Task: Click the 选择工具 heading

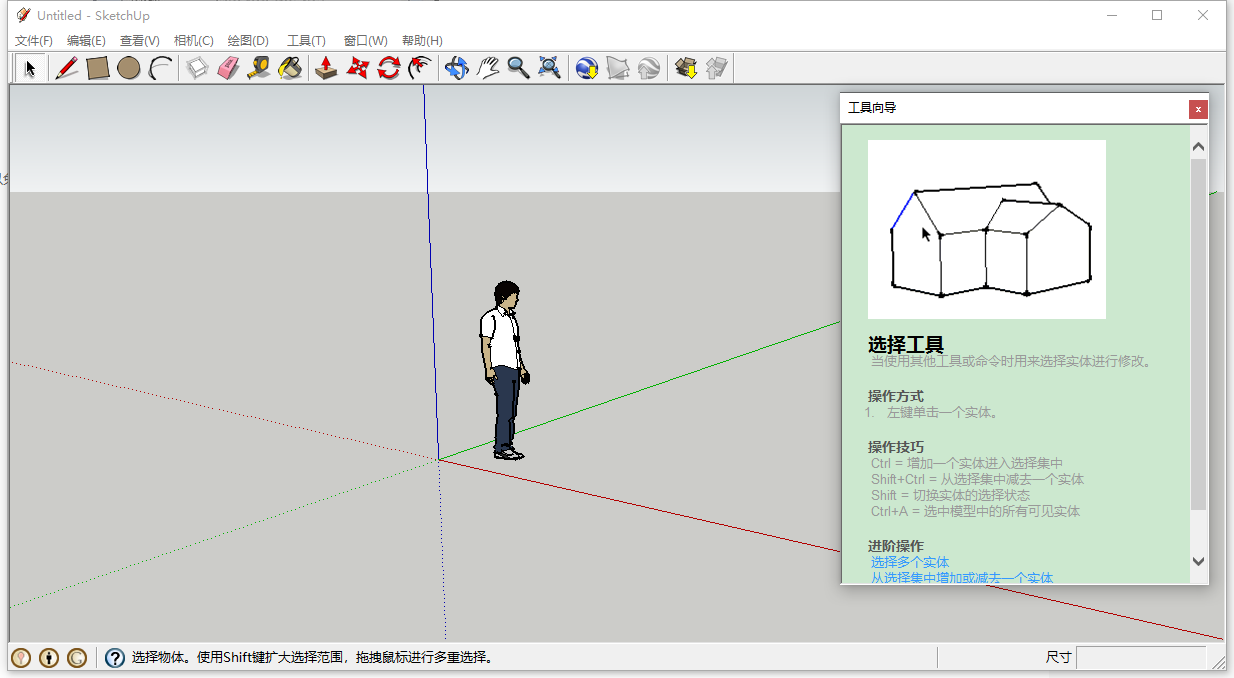Action: click(906, 345)
